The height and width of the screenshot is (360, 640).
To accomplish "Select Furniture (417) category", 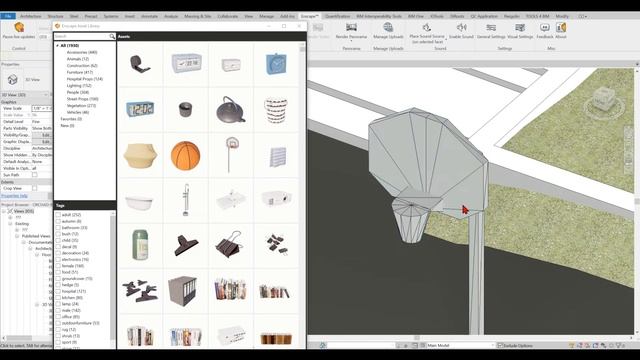I will [x=80, y=72].
